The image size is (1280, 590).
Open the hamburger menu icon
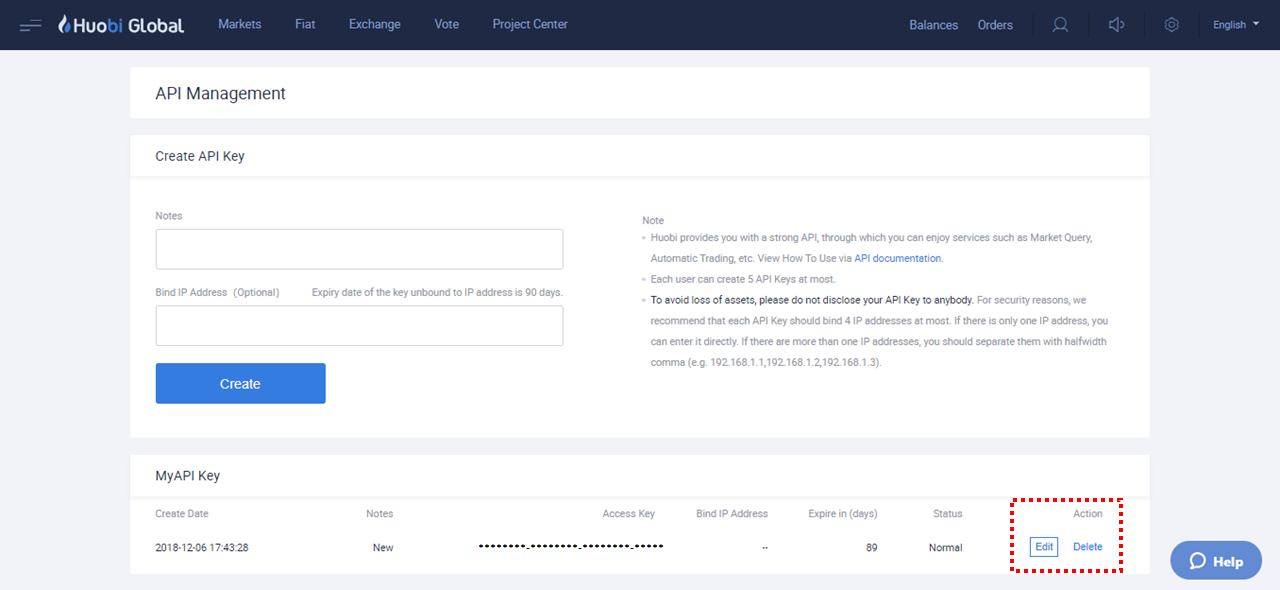tap(30, 25)
